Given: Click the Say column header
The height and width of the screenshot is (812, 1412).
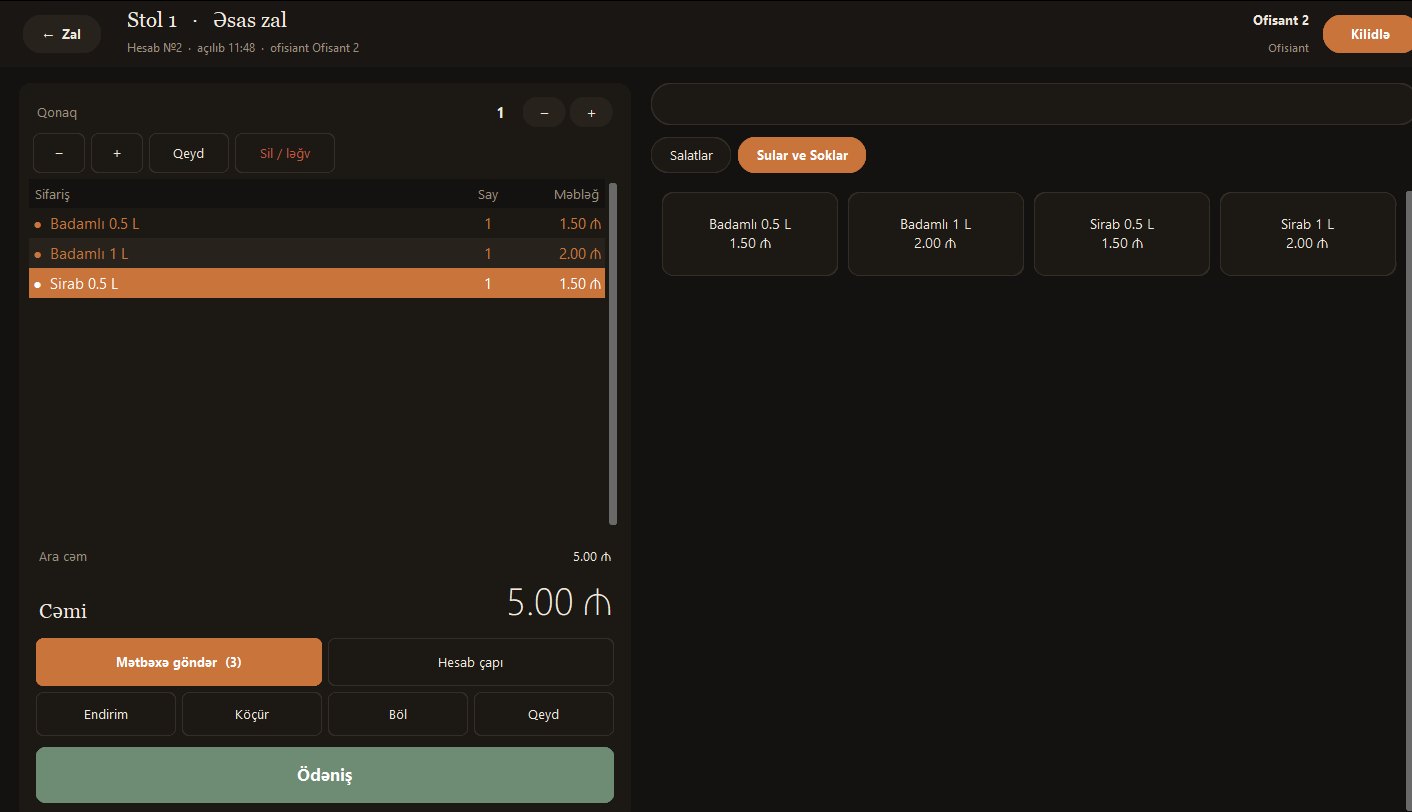Looking at the screenshot, I should [488, 194].
